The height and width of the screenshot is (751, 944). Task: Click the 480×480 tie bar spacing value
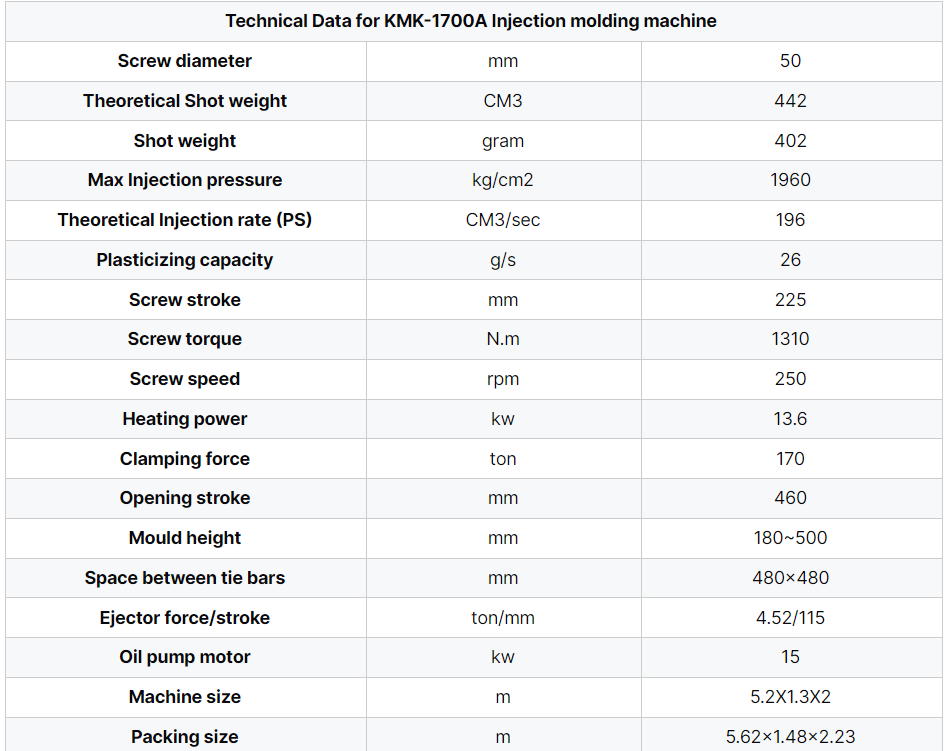tap(790, 578)
